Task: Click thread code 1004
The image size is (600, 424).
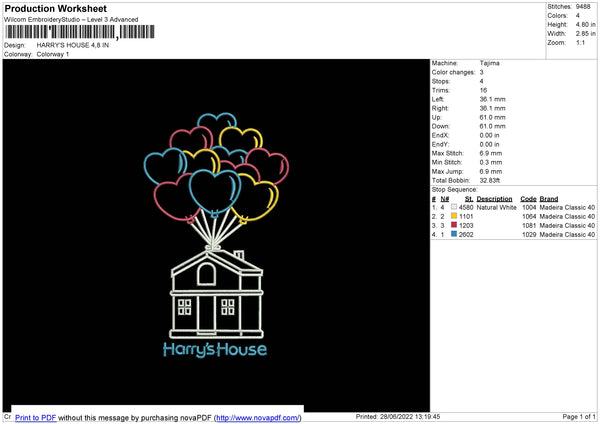Action: pos(529,207)
